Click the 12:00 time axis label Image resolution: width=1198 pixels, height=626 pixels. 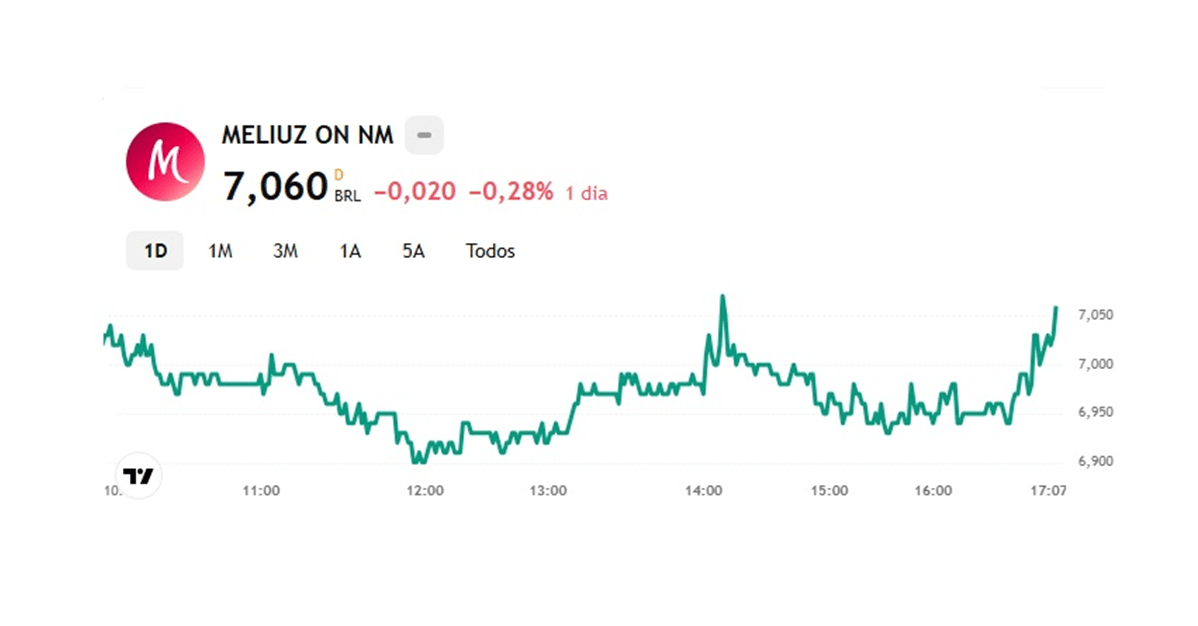click(425, 491)
